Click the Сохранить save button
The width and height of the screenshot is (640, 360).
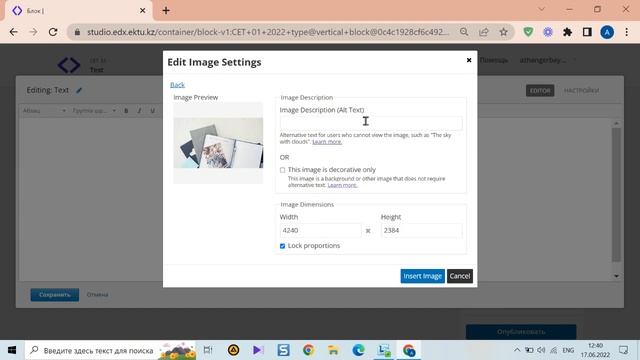pyautogui.click(x=55, y=294)
